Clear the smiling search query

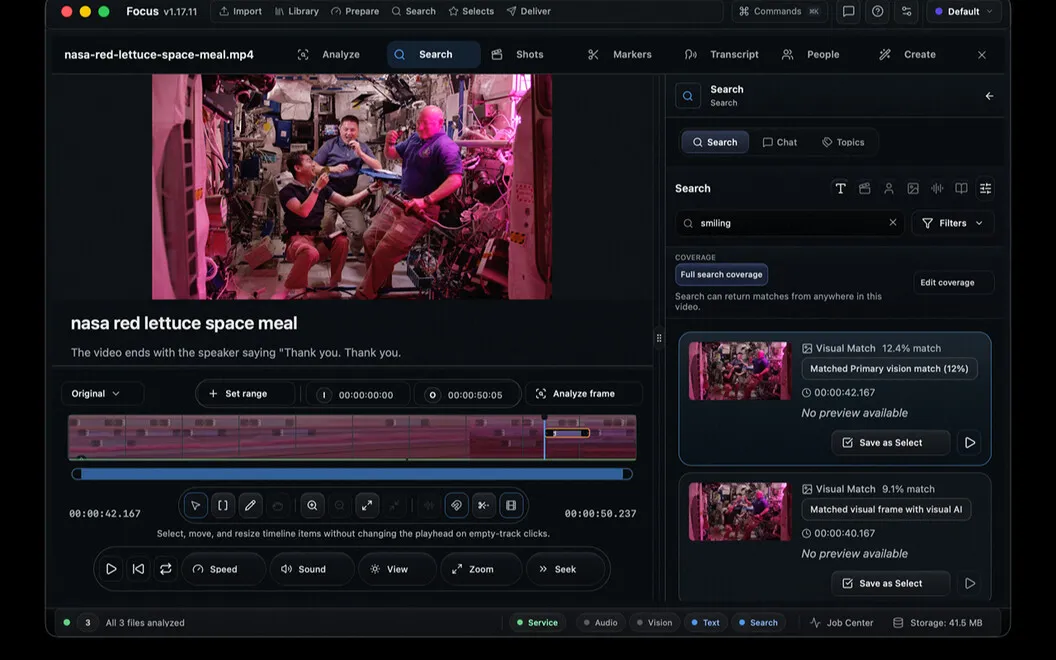pyautogui.click(x=893, y=222)
